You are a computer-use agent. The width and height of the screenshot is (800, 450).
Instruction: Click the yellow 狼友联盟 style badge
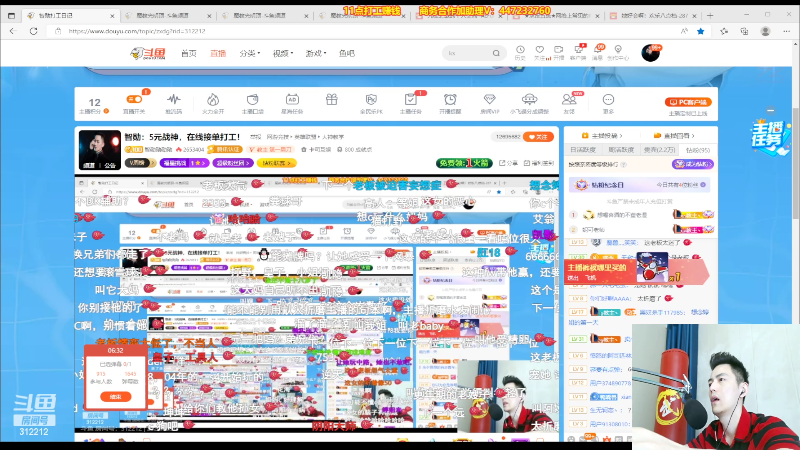pyautogui.click(x=277, y=163)
